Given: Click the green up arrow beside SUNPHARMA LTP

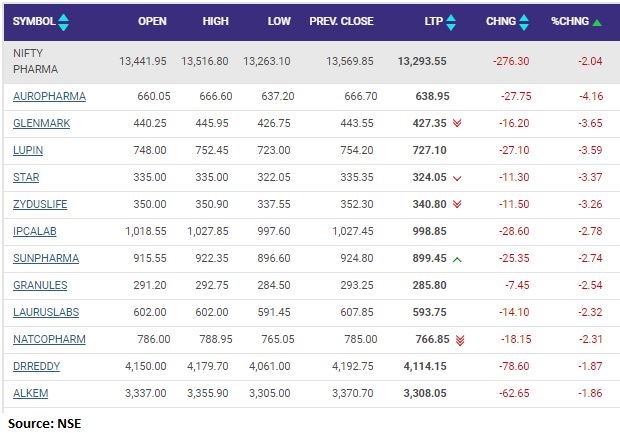Looking at the screenshot, I should (x=457, y=259).
